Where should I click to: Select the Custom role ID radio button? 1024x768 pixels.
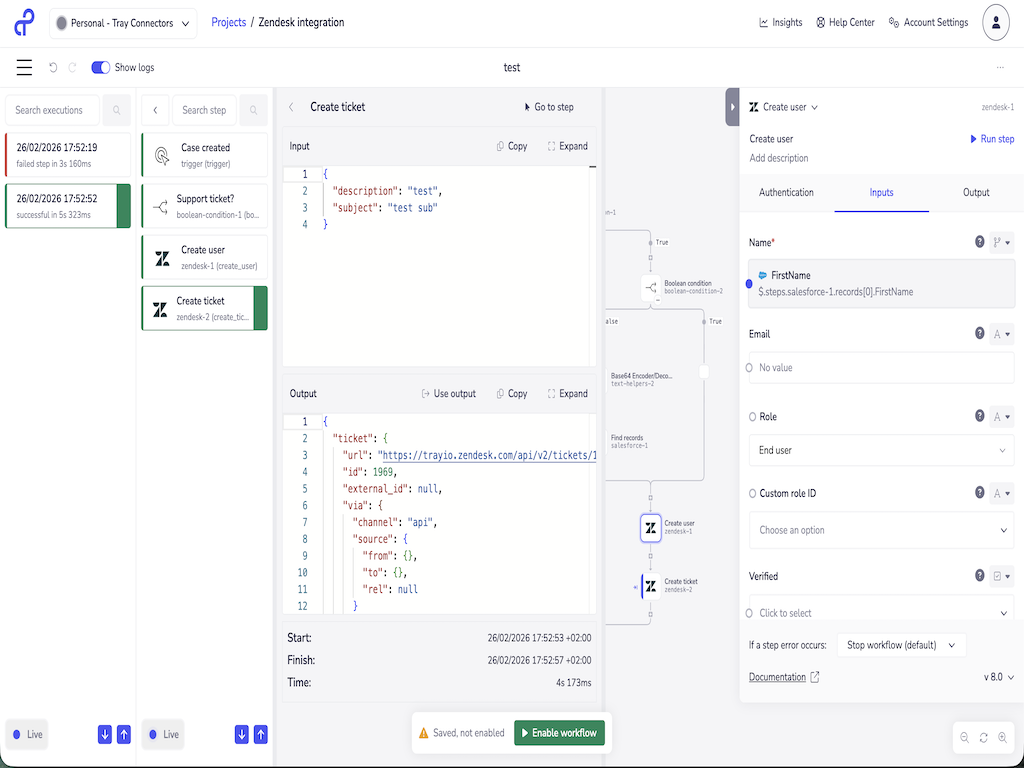pyautogui.click(x=751, y=493)
